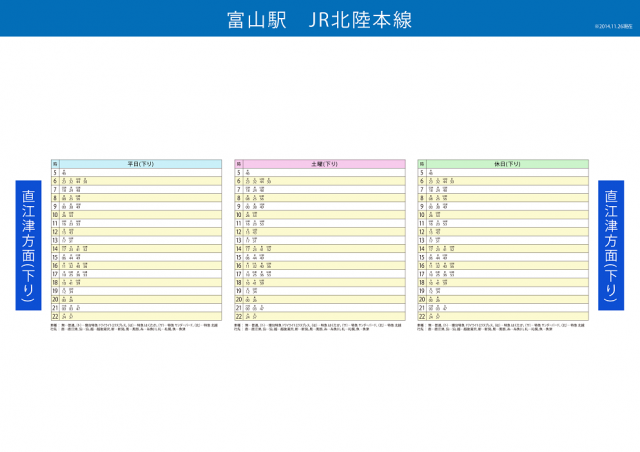Viewport: 640px width, 452px height.
Task: Select hour 5 cell in weekday table
Action: click(56, 172)
